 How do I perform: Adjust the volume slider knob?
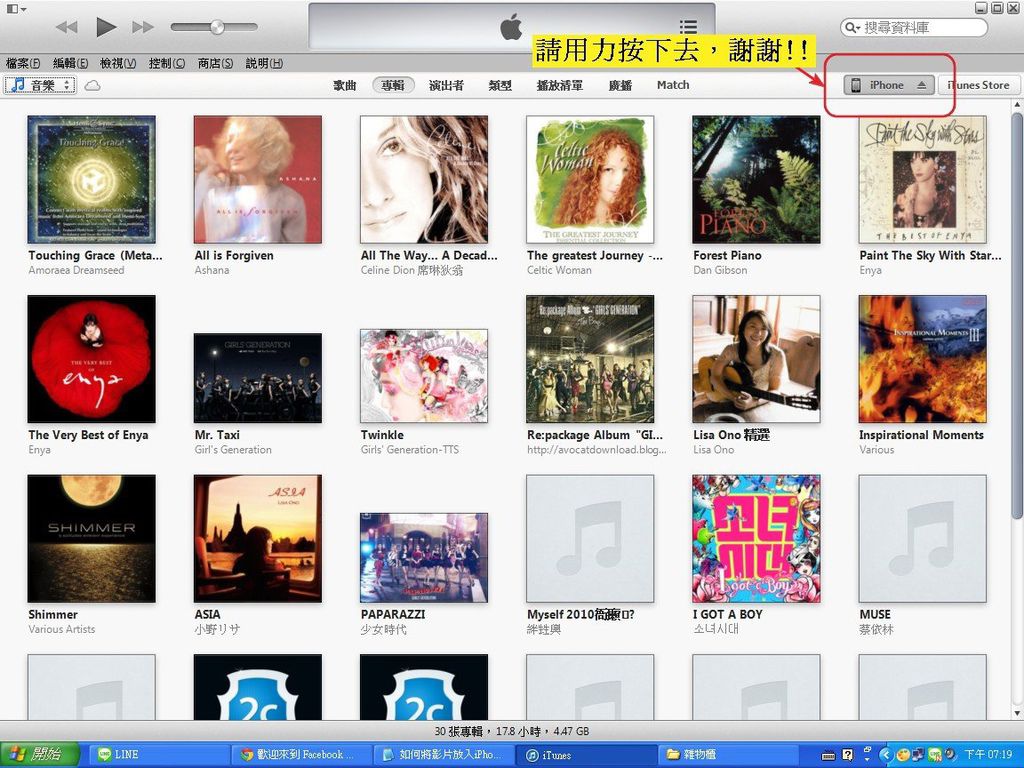(217, 27)
